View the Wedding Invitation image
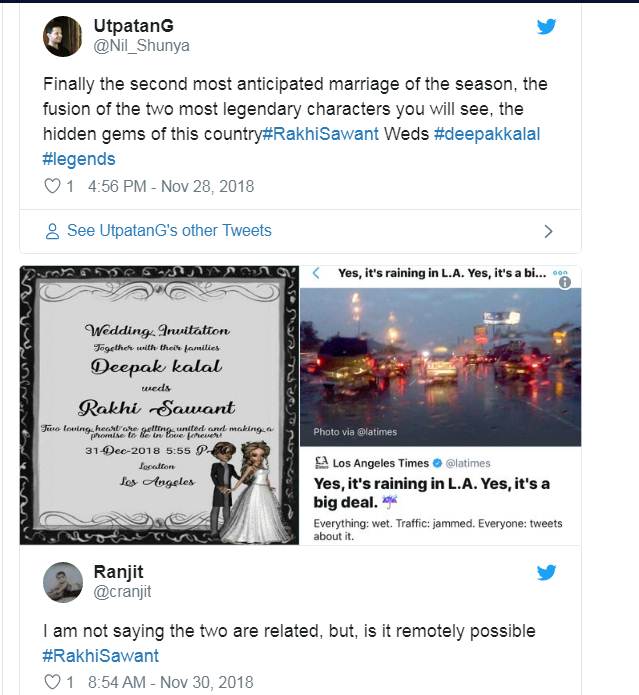 click(159, 405)
